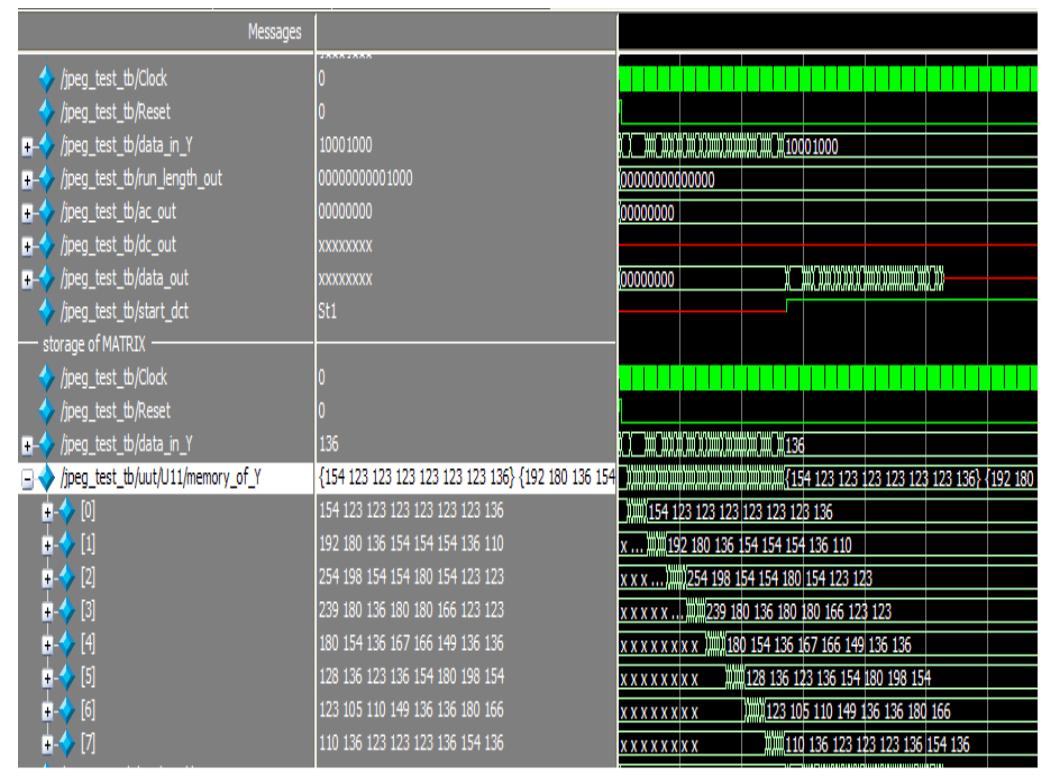Click the red dc_out waveform line

click(828, 245)
